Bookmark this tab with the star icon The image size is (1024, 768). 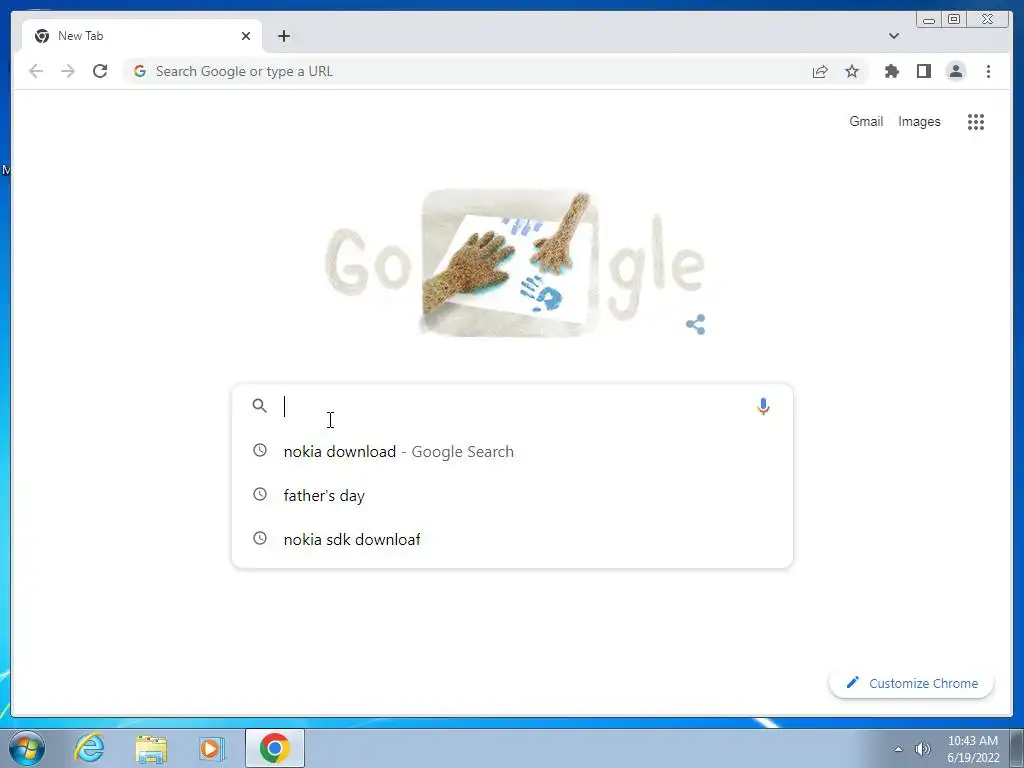(852, 71)
